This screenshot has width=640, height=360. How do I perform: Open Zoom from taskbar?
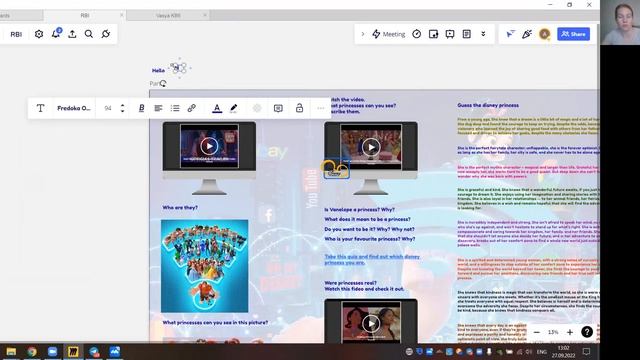click(52, 351)
